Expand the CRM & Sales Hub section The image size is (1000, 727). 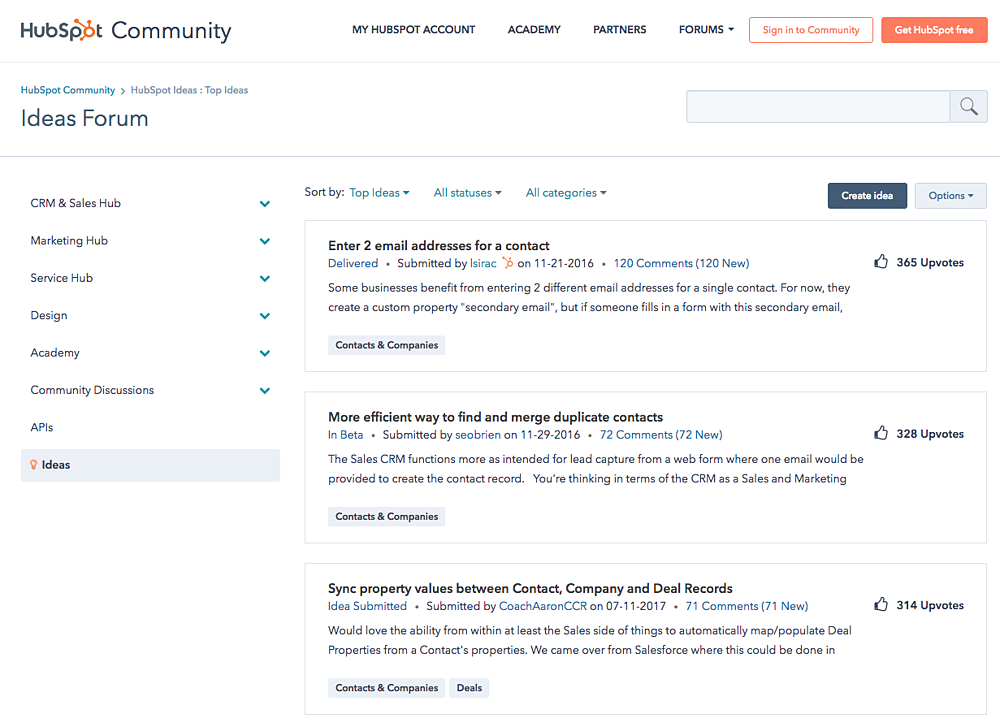pyautogui.click(x=265, y=204)
